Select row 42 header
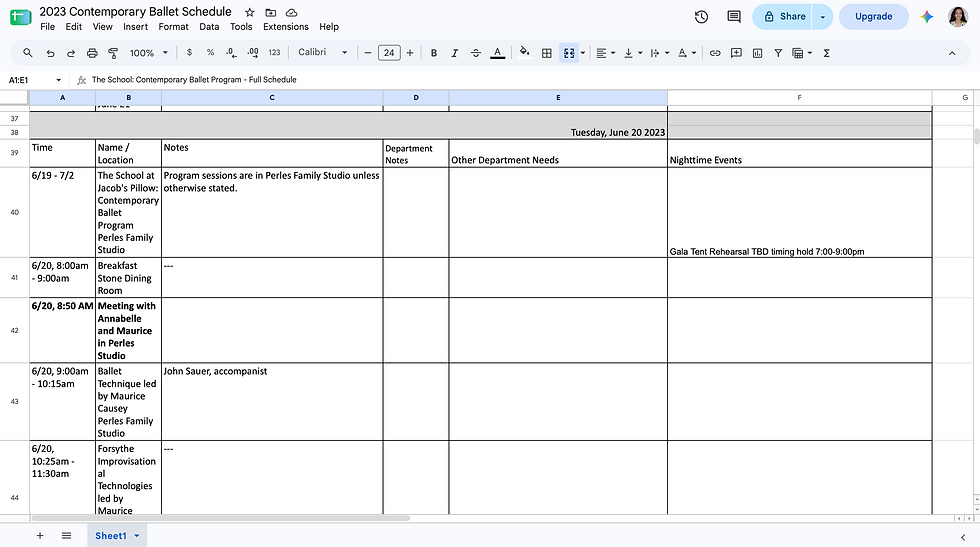The height and width of the screenshot is (547, 980). (14, 331)
